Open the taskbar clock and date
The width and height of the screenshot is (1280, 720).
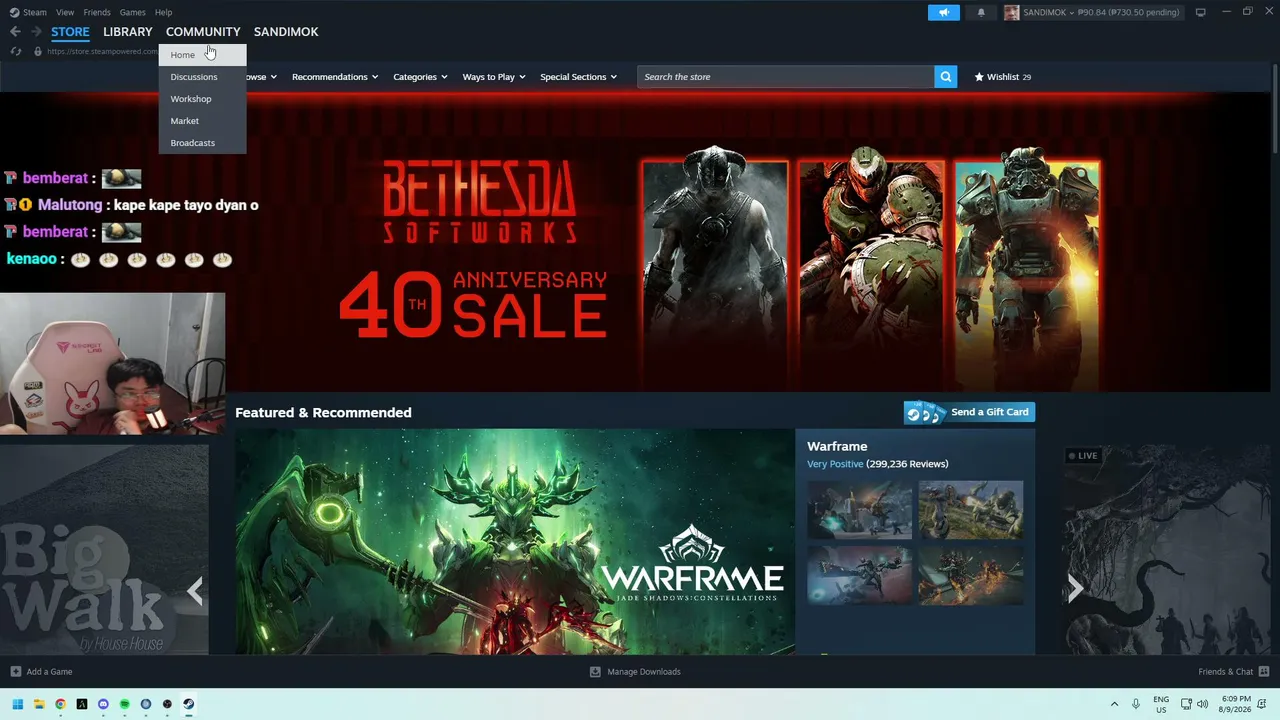click(1235, 704)
